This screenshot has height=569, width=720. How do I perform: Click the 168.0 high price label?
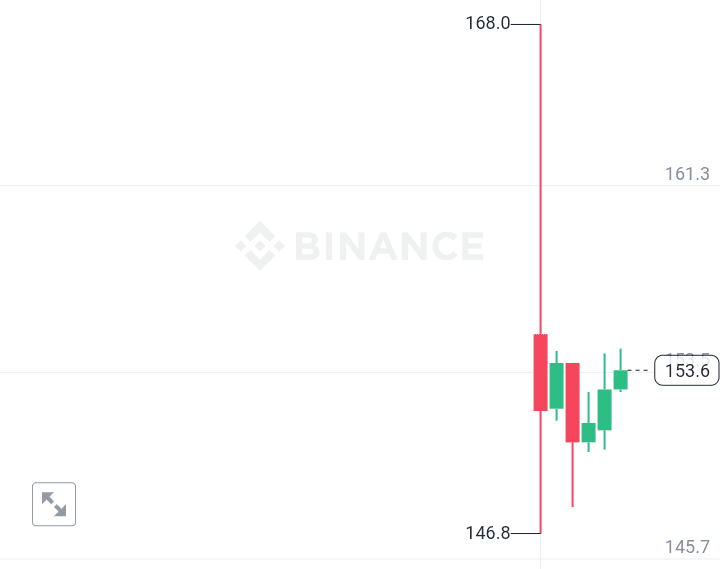click(x=487, y=22)
